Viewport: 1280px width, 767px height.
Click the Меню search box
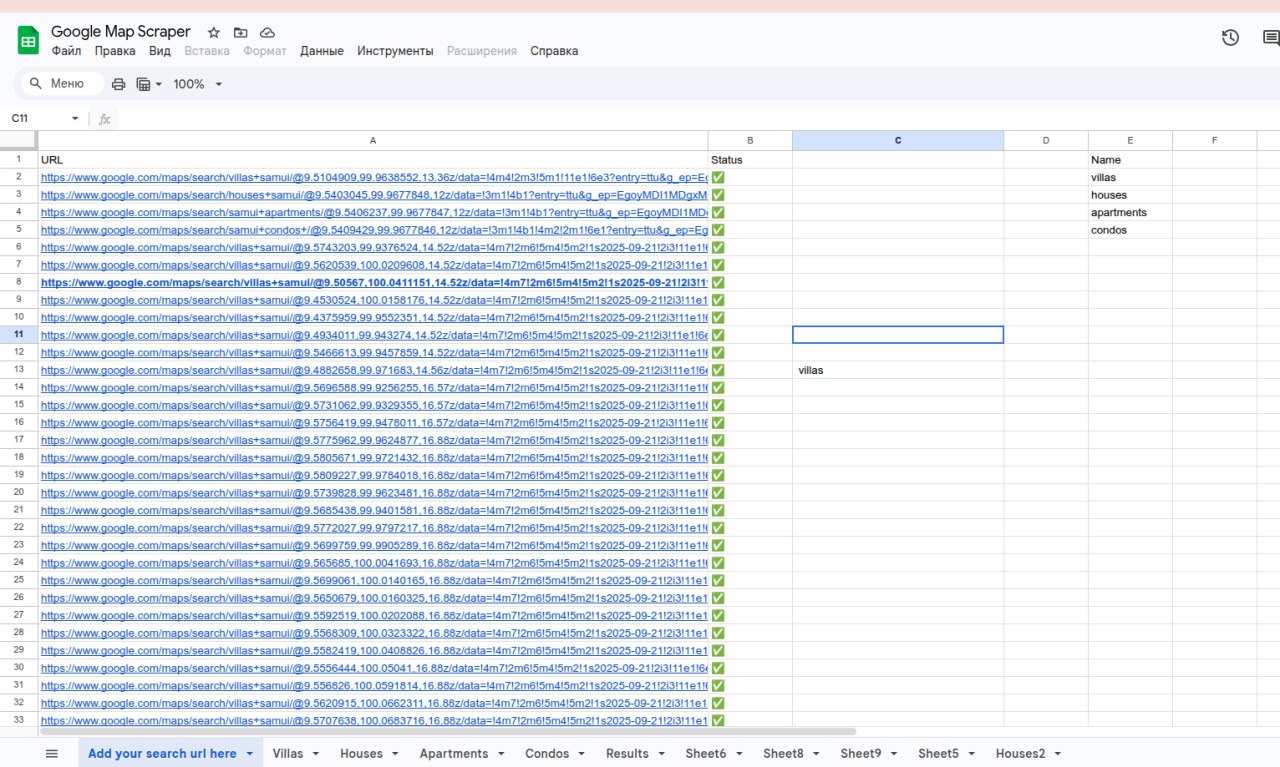(x=61, y=84)
